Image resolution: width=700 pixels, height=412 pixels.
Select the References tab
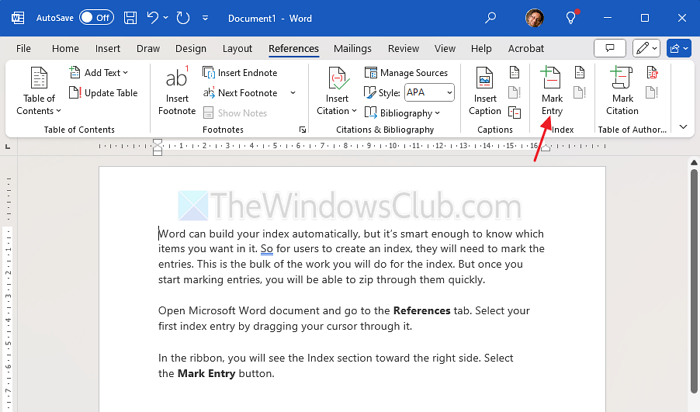pos(293,48)
